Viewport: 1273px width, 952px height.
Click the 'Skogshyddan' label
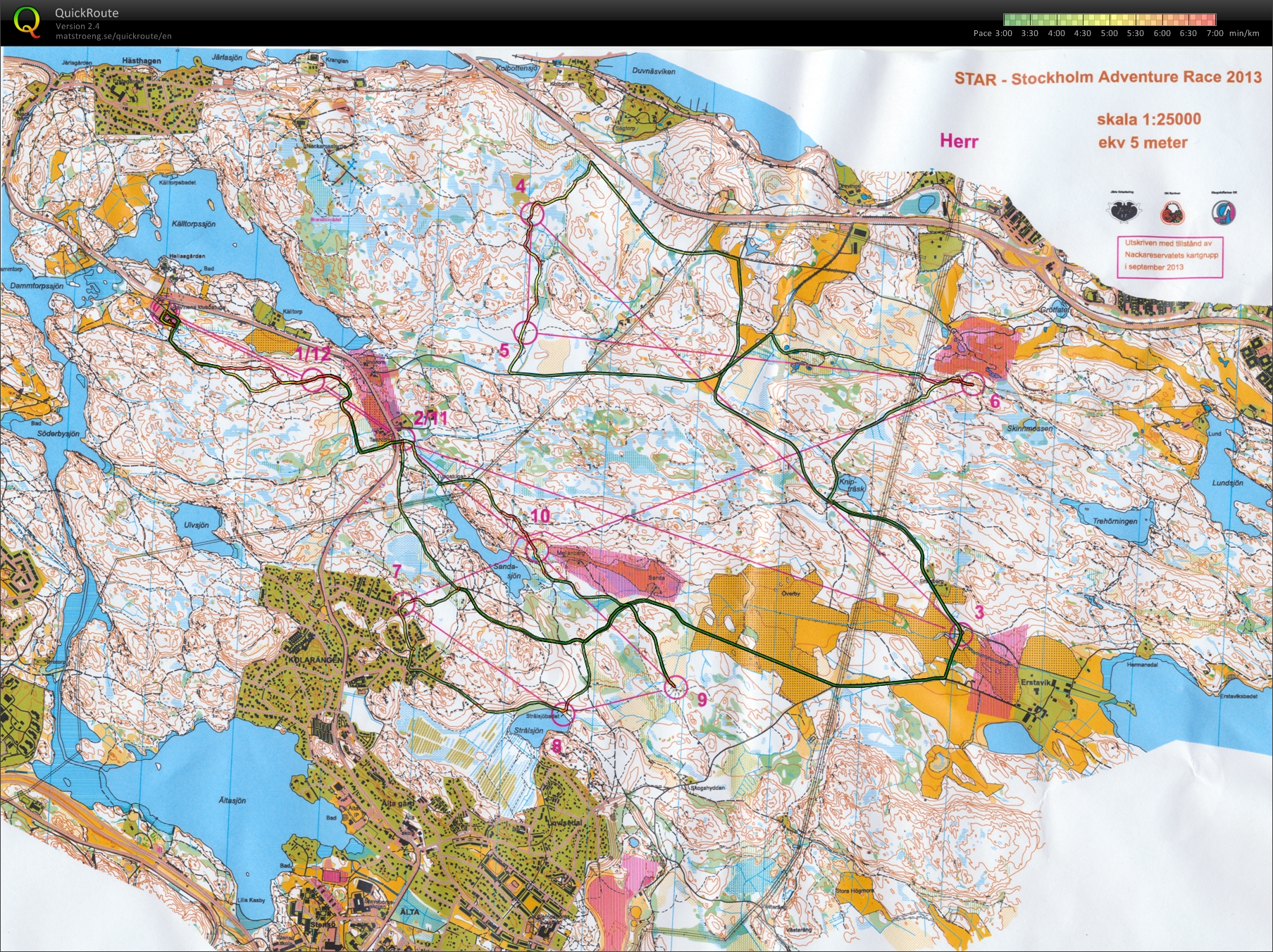(707, 788)
